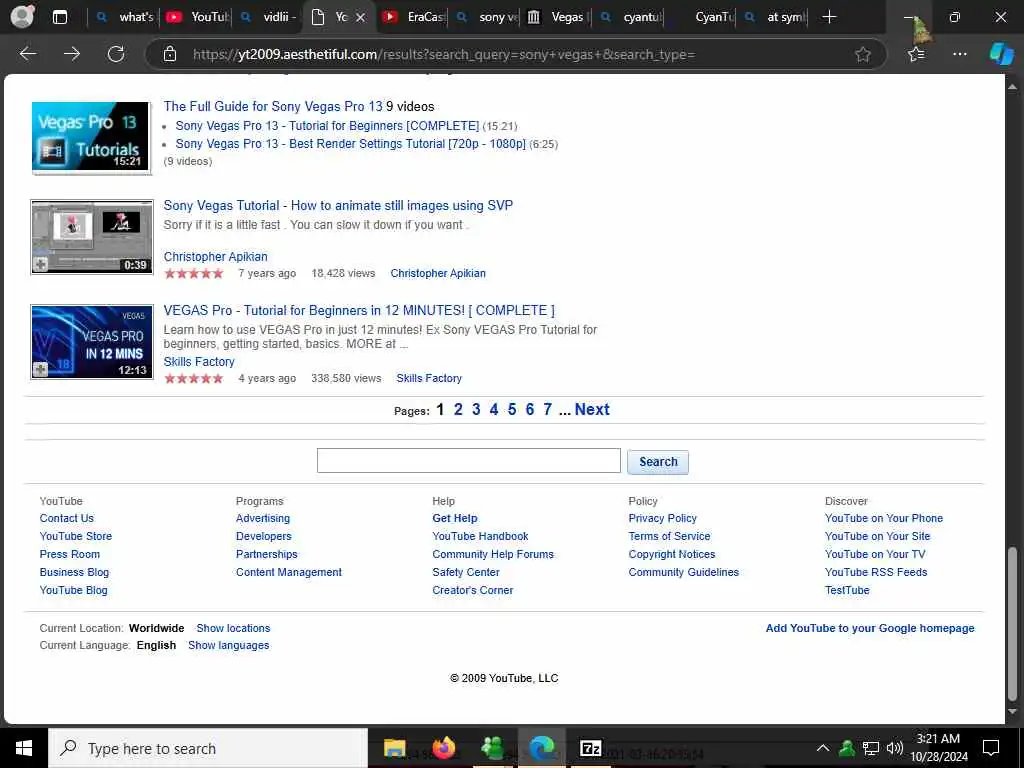The image size is (1024, 768).
Task: Open The Full Guide for Sony Vegas Pro 13 playlist
Action: point(273,106)
